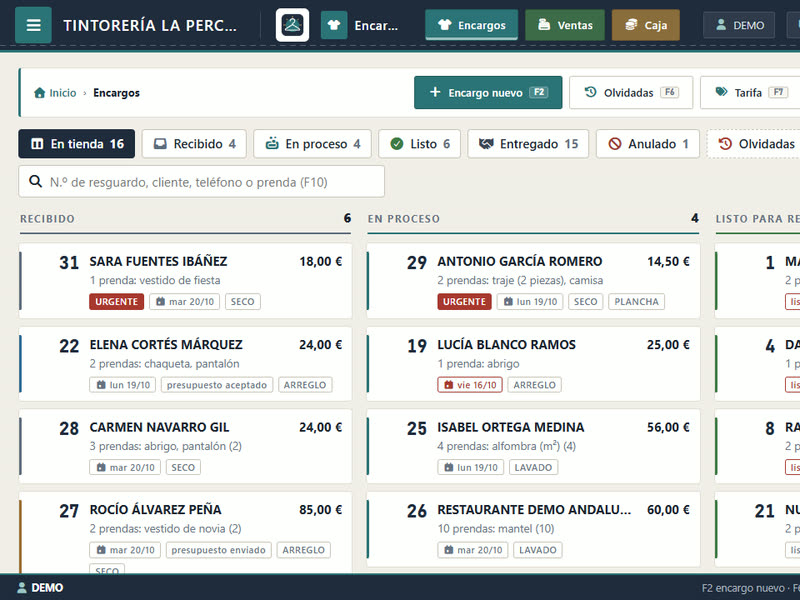
Task: Click the PLANCHA tag on order 29
Action: (x=636, y=302)
